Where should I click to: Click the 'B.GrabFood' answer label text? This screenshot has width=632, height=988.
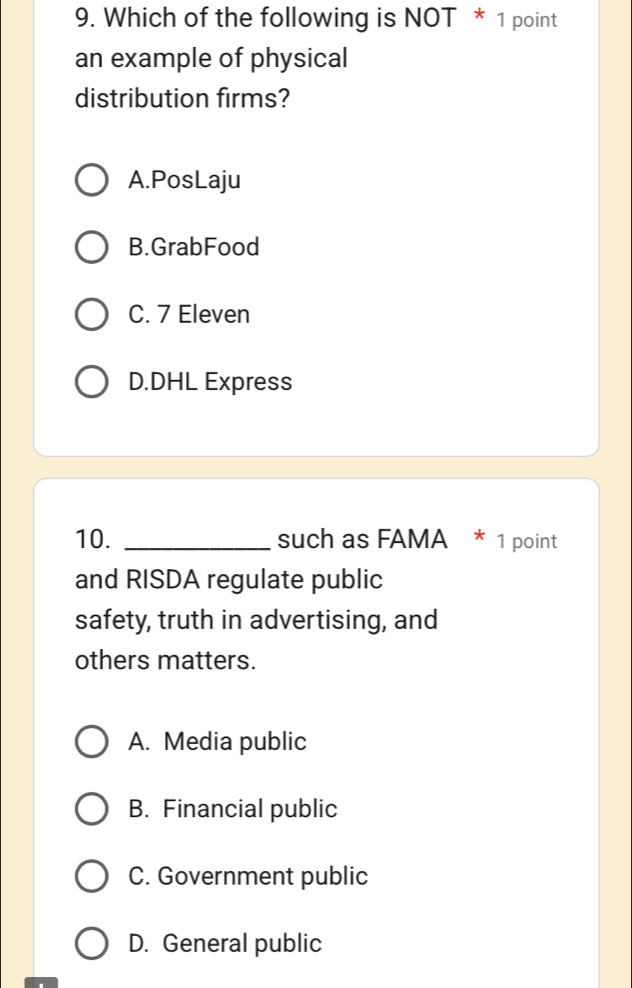(x=194, y=247)
